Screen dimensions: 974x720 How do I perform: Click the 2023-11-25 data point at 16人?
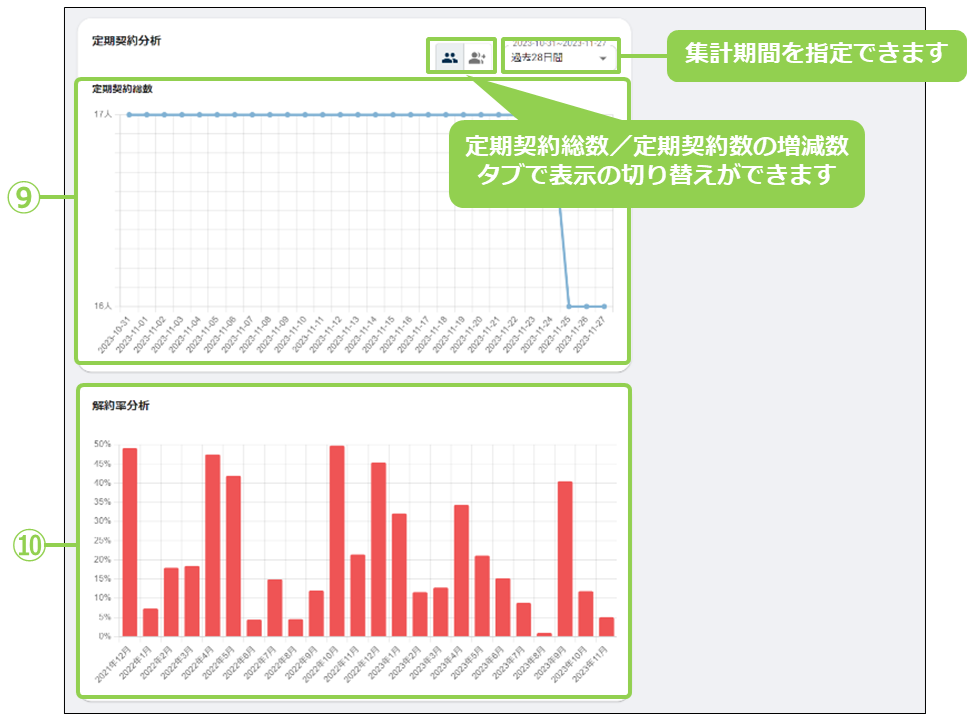pyautogui.click(x=569, y=306)
